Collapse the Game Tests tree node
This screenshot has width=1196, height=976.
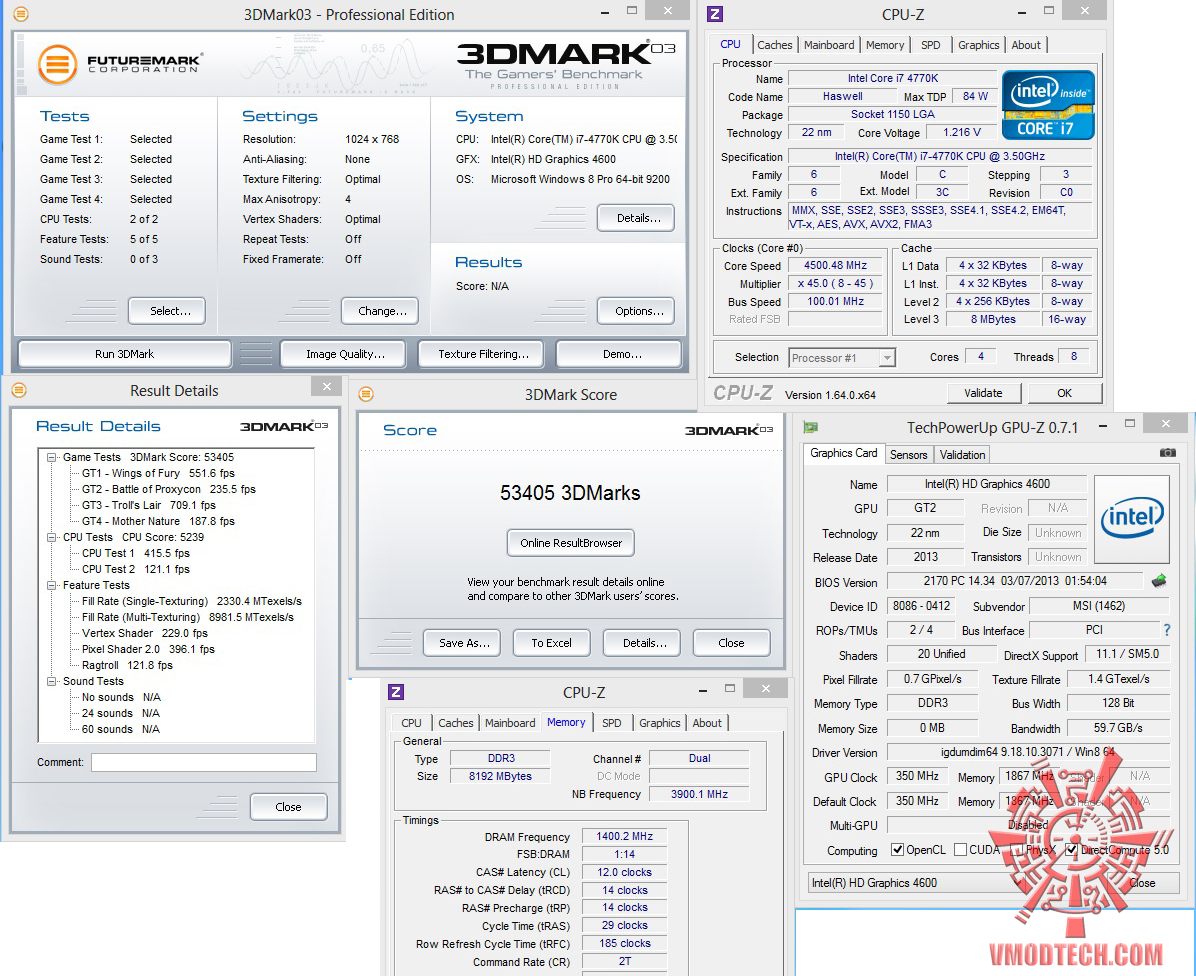[x=52, y=458]
